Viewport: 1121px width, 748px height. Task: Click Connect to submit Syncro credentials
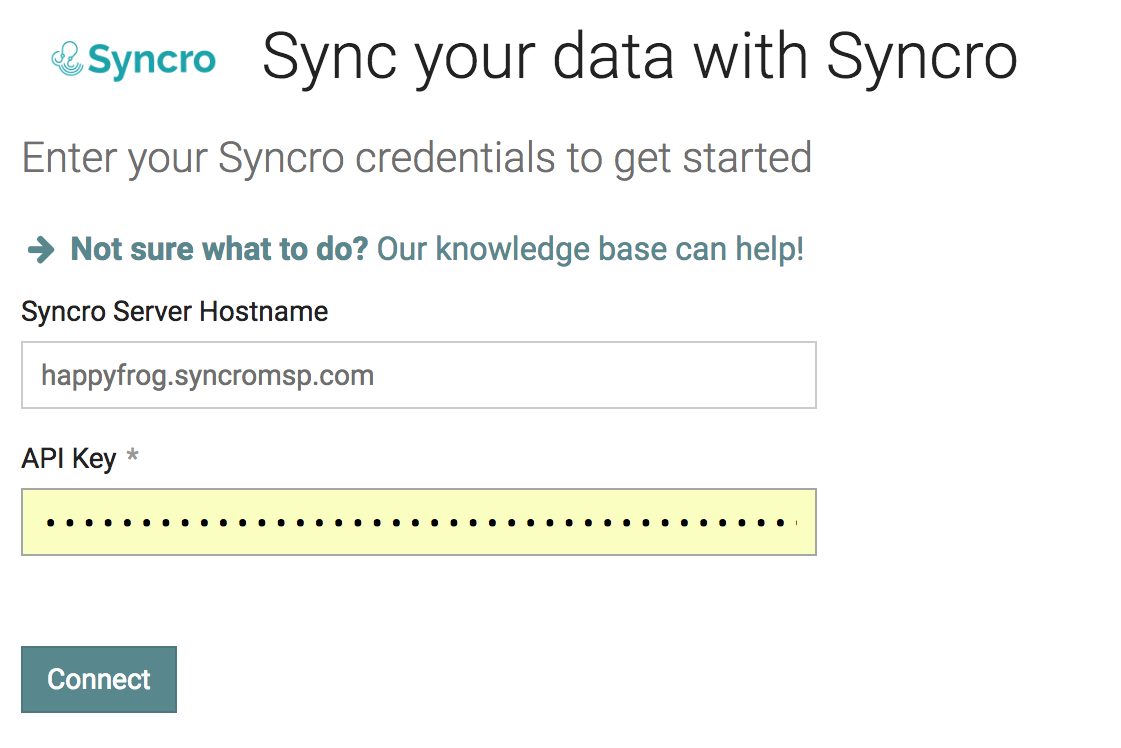[98, 679]
